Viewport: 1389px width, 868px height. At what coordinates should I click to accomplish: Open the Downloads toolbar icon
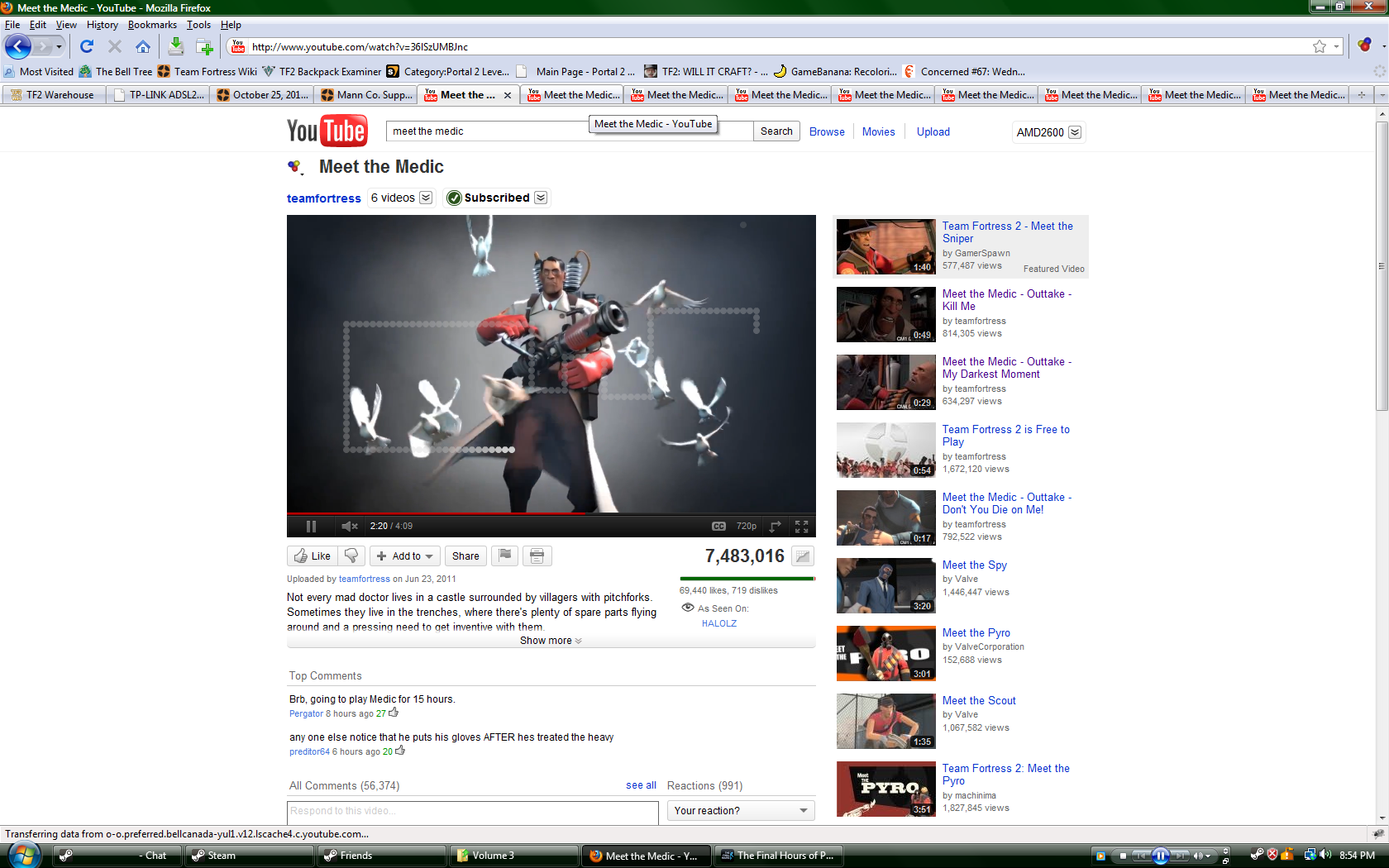tap(175, 46)
